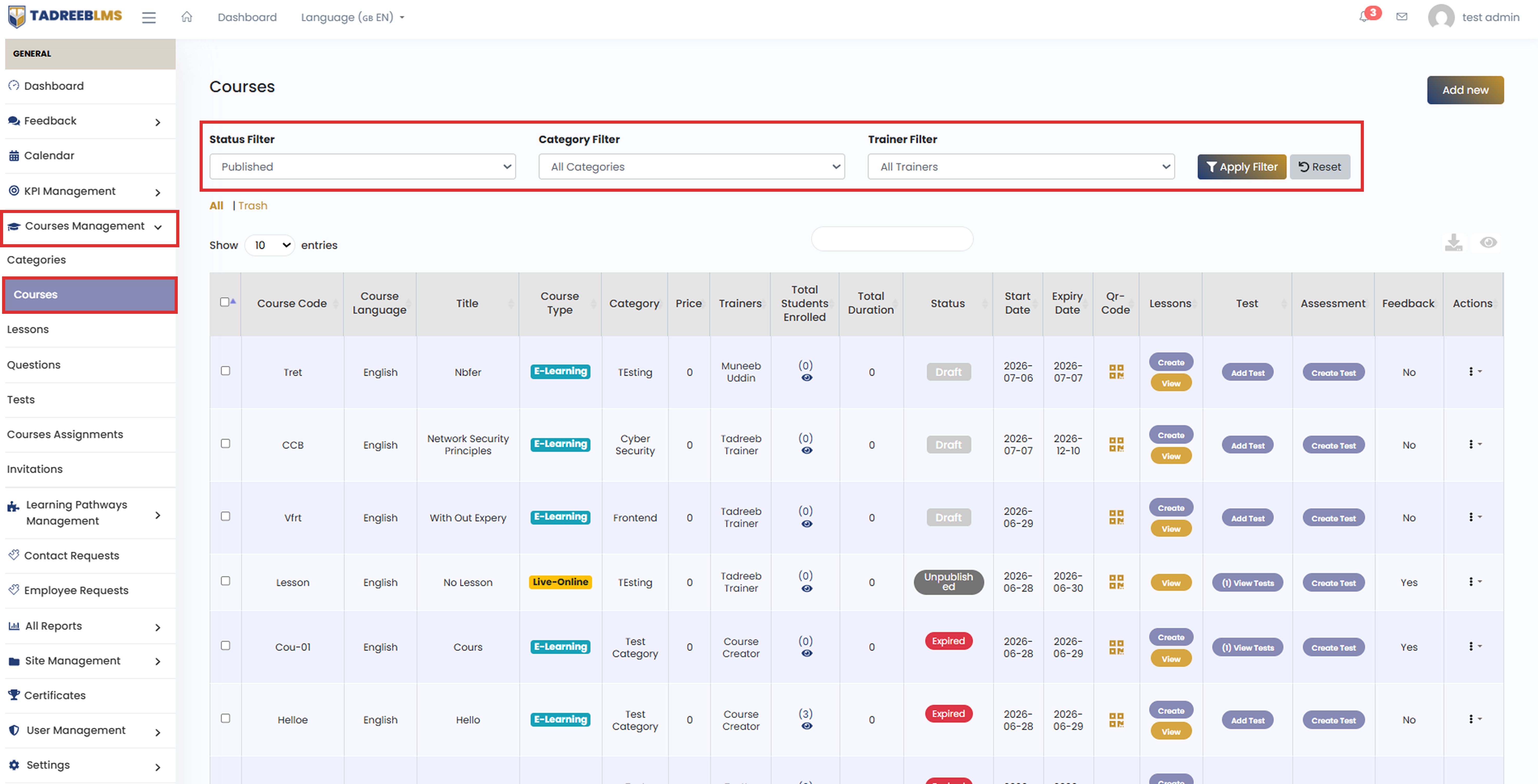Sort table by Course Code header
The width and height of the screenshot is (1538, 784).
coord(292,303)
